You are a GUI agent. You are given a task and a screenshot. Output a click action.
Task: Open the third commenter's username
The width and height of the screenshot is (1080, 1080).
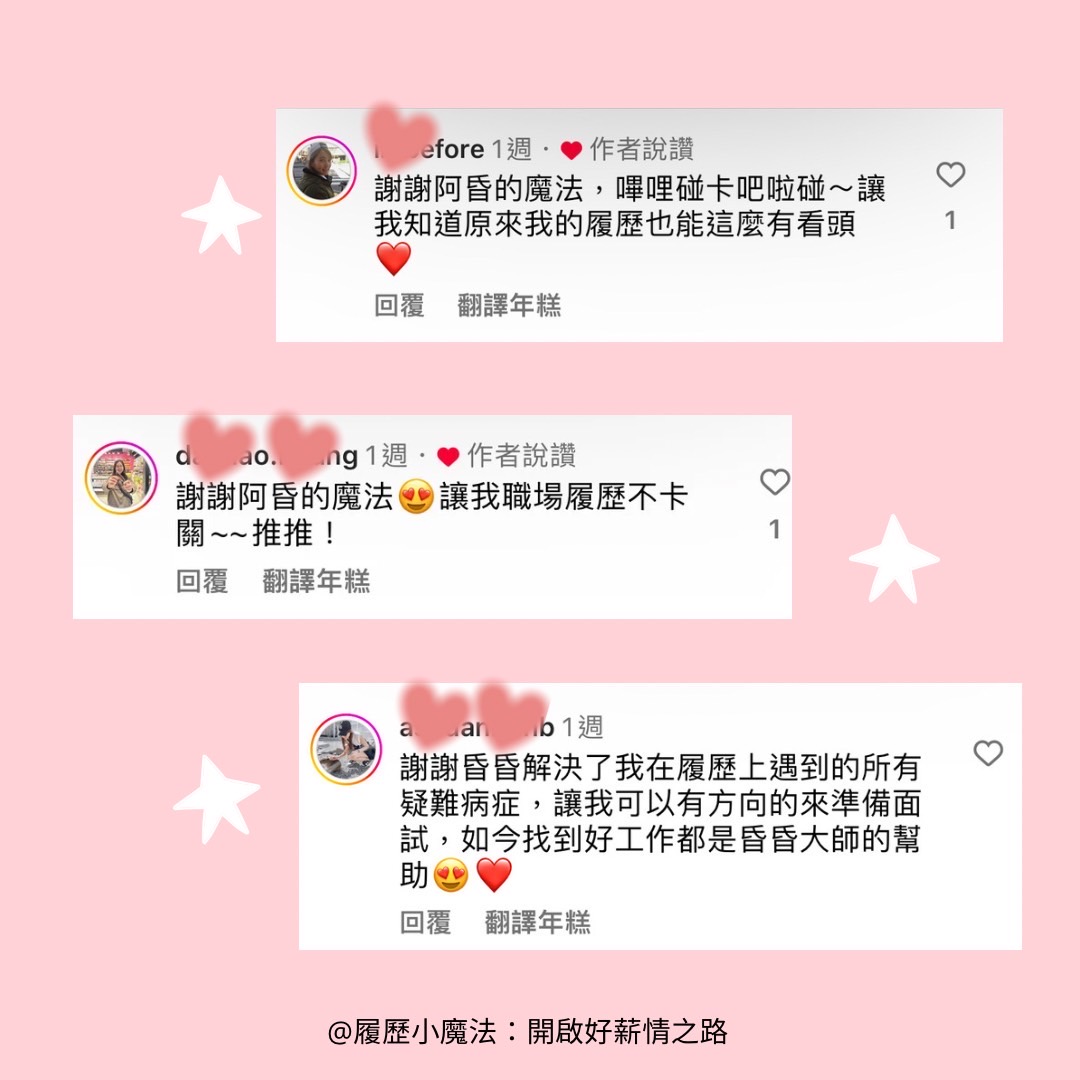click(477, 727)
